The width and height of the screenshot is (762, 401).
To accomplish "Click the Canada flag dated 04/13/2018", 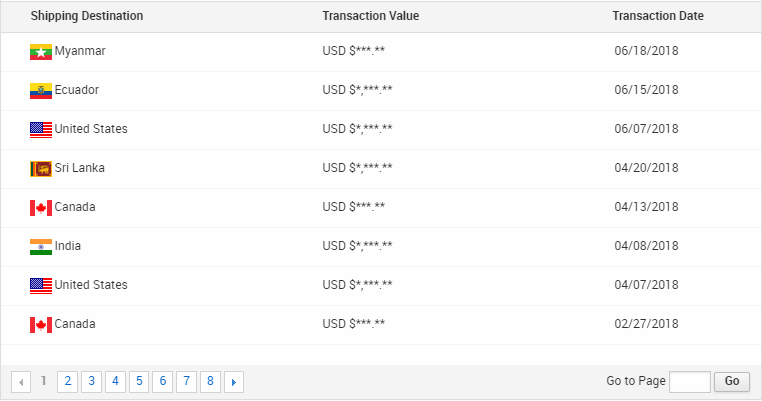I will tap(41, 207).
